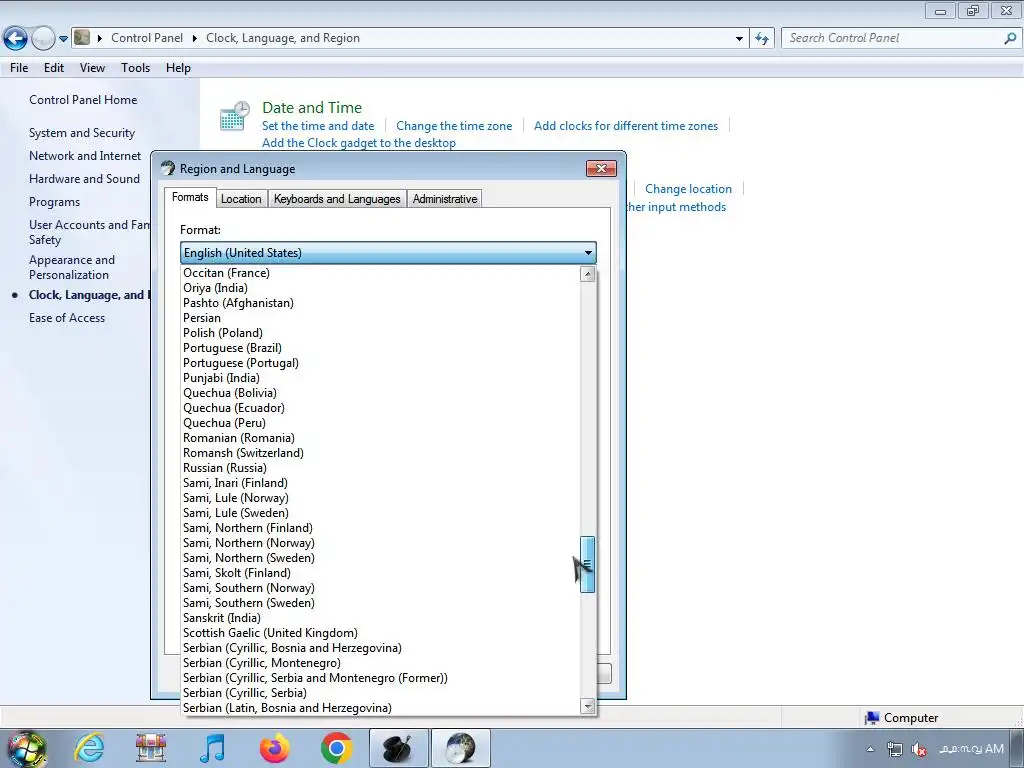Click Change the time zone link
This screenshot has width=1024, height=768.
click(x=454, y=126)
